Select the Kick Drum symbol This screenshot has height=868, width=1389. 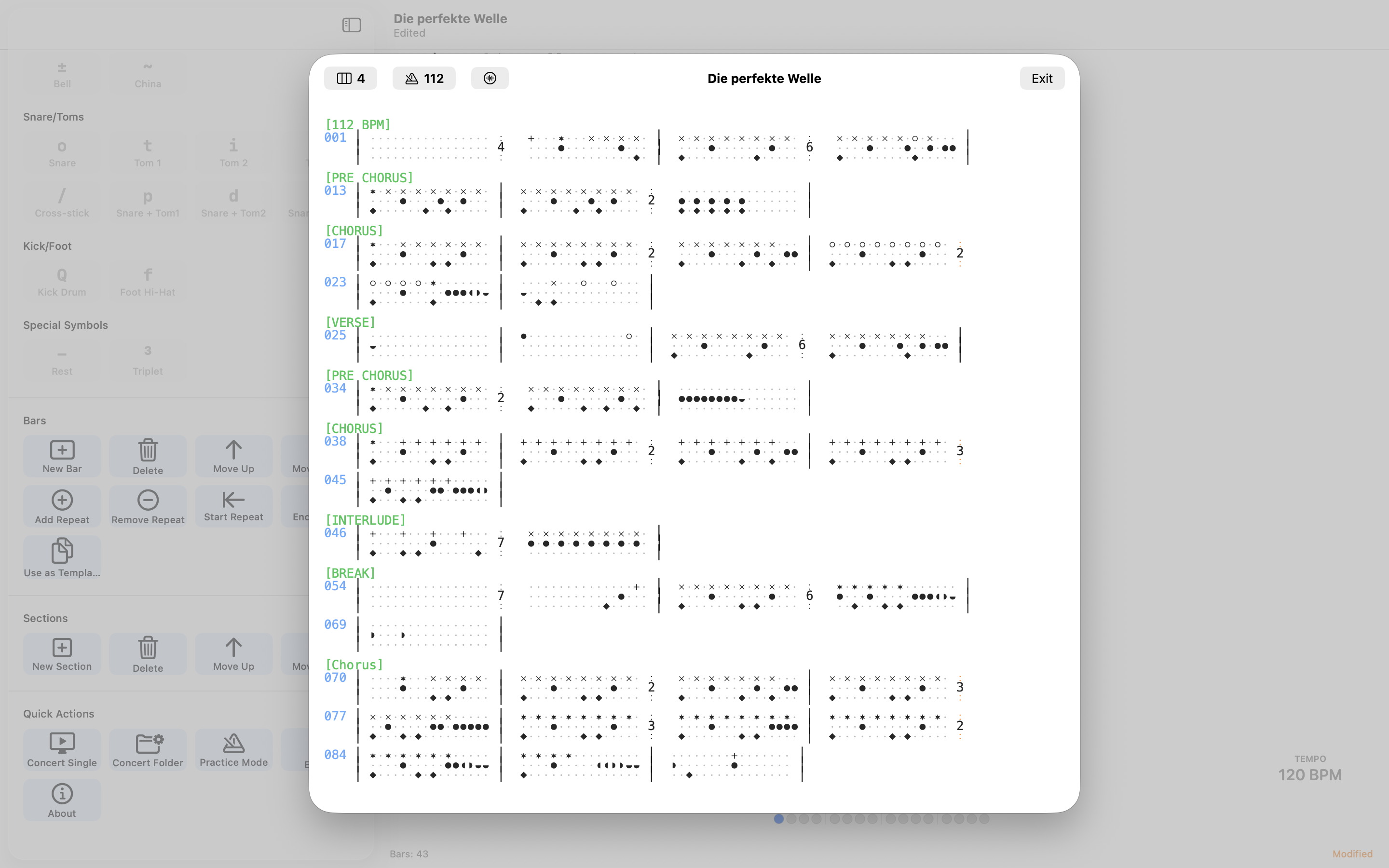(x=61, y=281)
